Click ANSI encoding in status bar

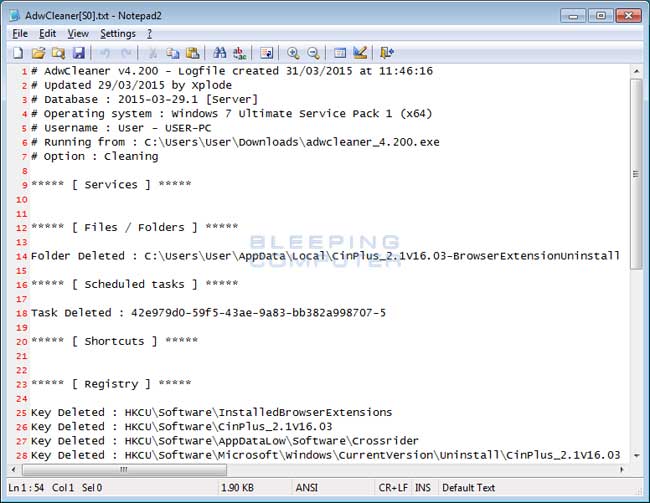[x=308, y=488]
